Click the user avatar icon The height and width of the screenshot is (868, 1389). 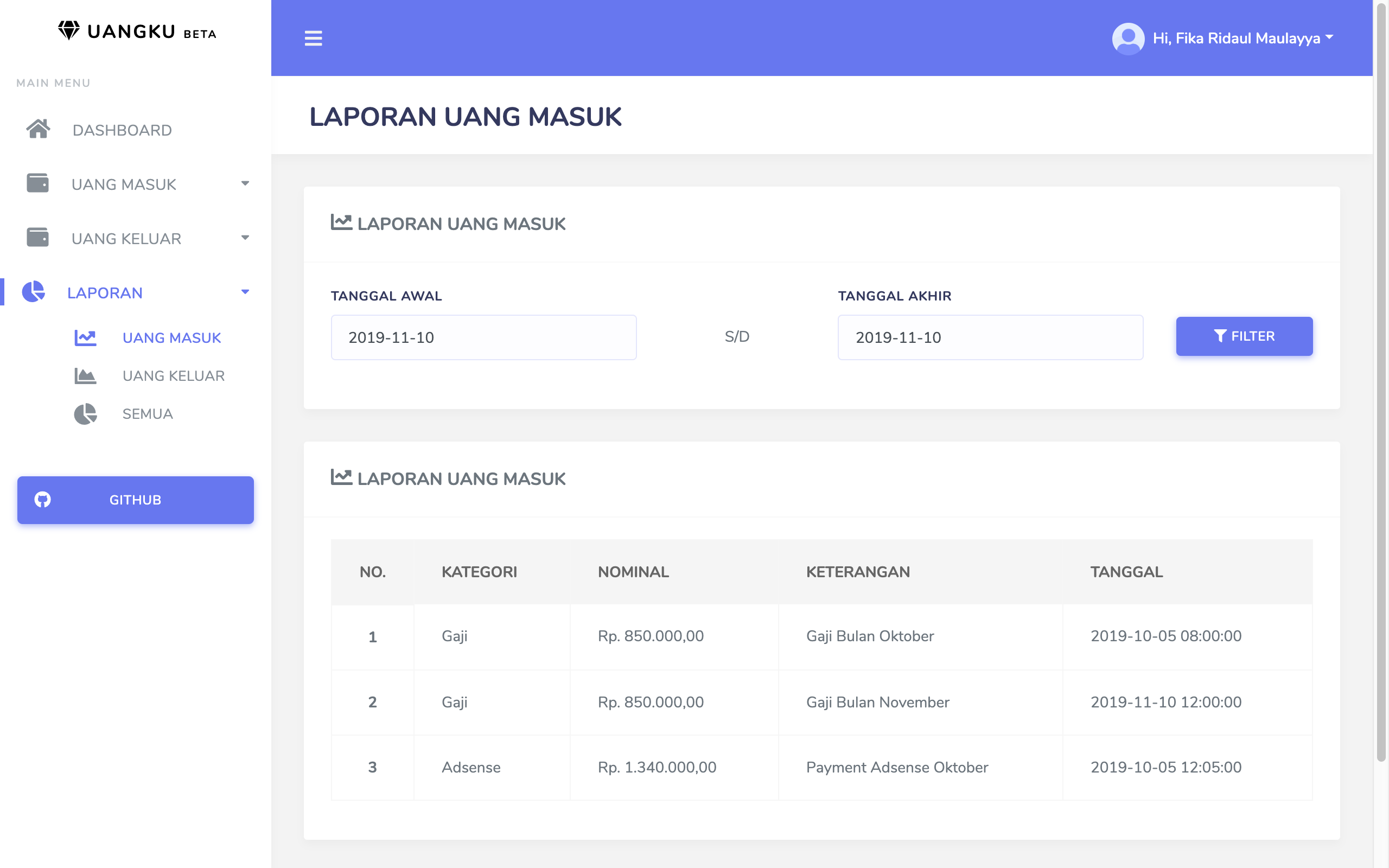click(x=1128, y=39)
